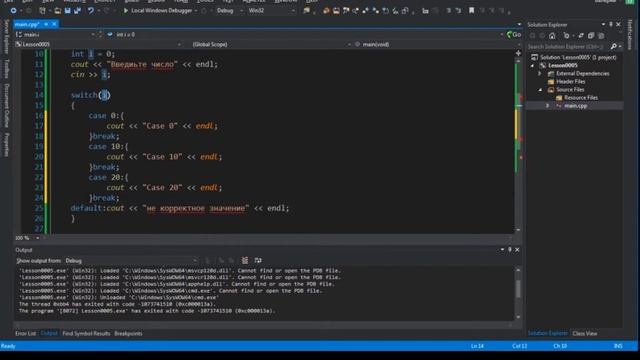640x360 pixels.
Task: Open the Toolbox side tab
Action: [x=7, y=68]
